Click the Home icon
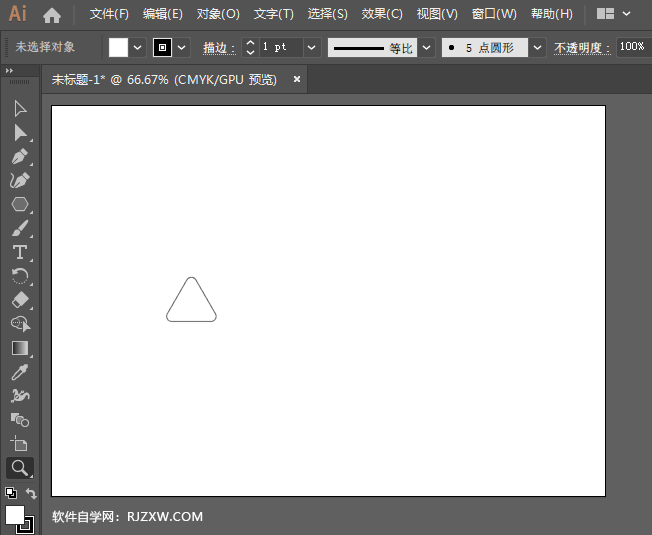Viewport: 652px width, 535px height. tap(52, 16)
